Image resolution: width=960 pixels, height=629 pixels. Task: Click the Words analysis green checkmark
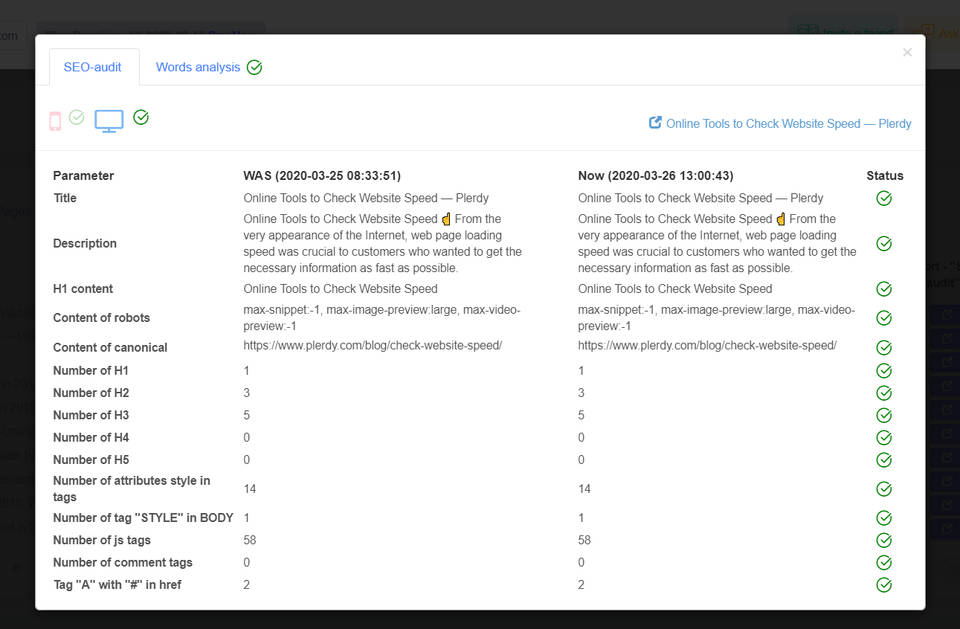click(x=255, y=68)
